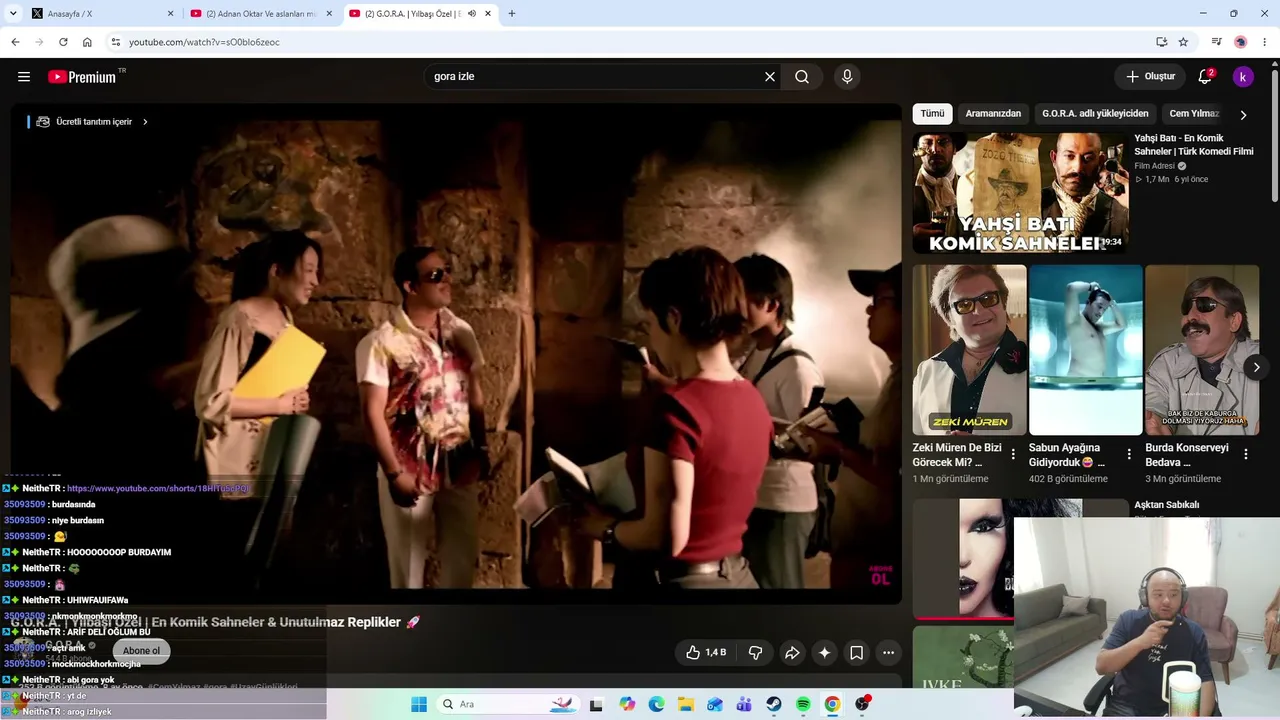Viewport: 1280px width, 720px height.
Task: Launch Copilot from taskbar
Action: click(x=627, y=704)
